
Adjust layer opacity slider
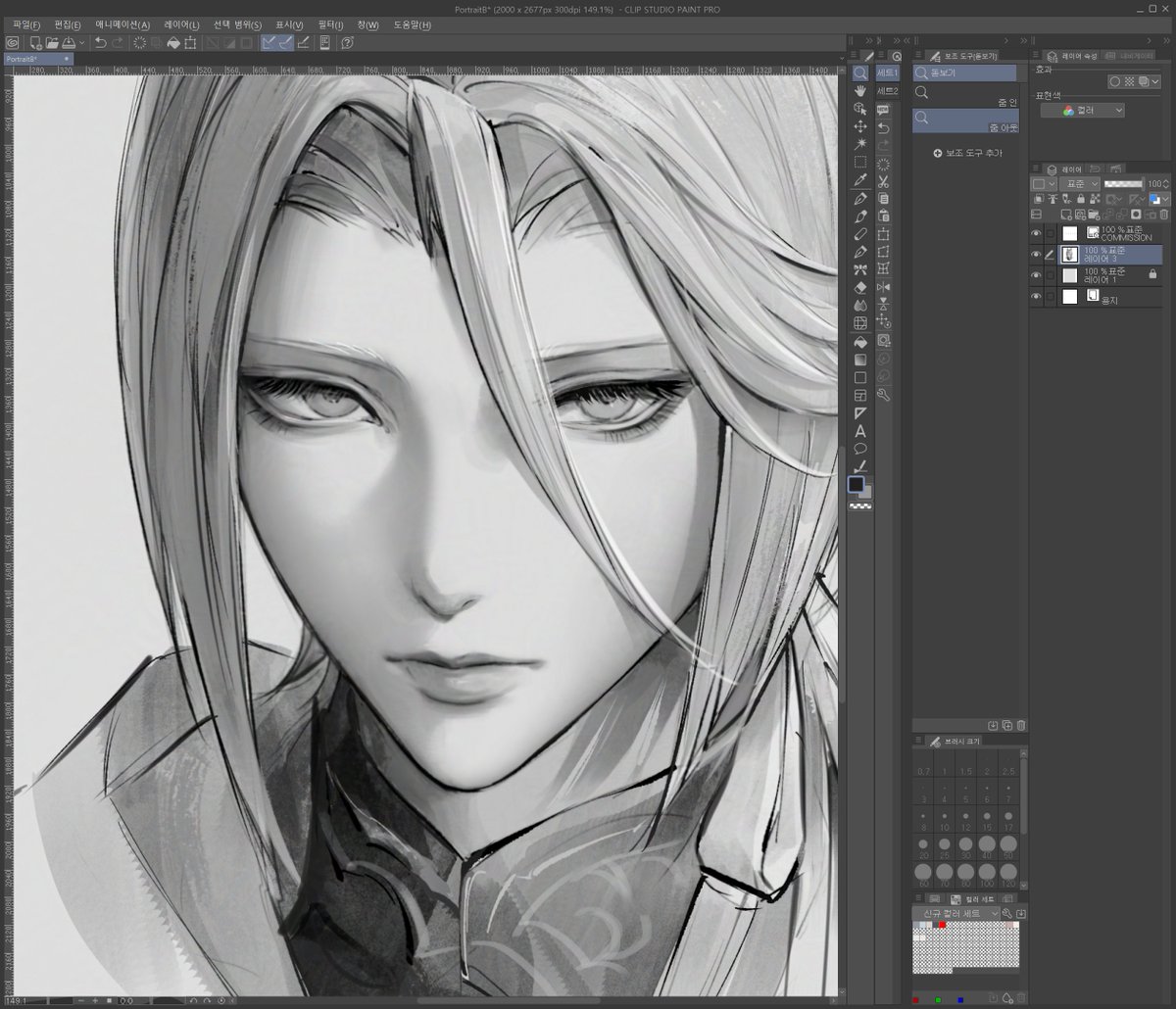point(1123,183)
